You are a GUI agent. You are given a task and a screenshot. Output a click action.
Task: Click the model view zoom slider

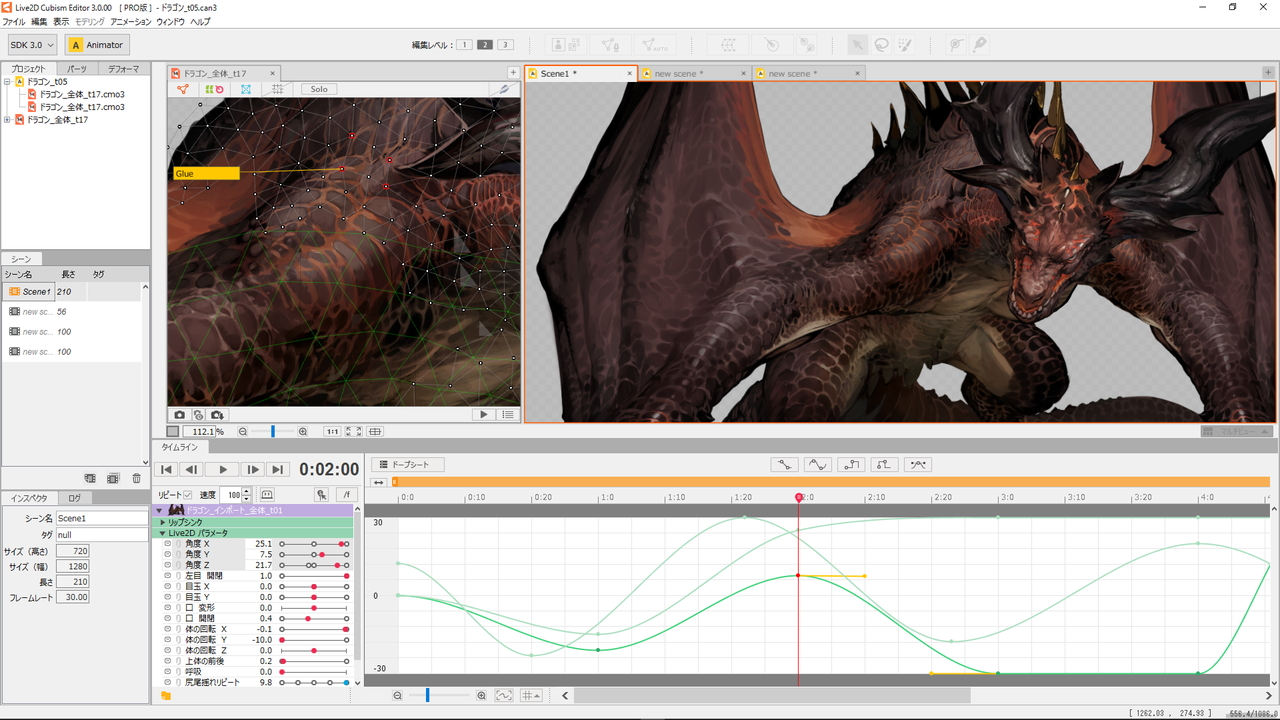coord(272,432)
